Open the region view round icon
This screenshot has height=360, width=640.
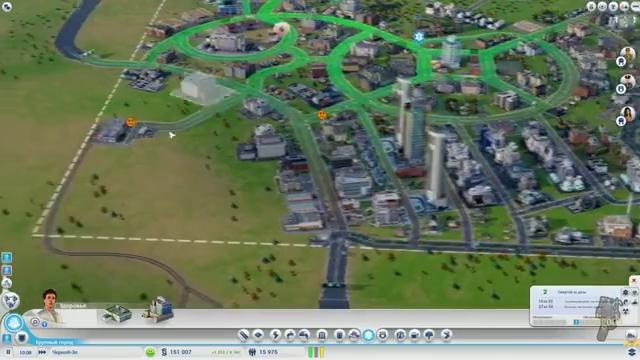[x=11, y=300]
